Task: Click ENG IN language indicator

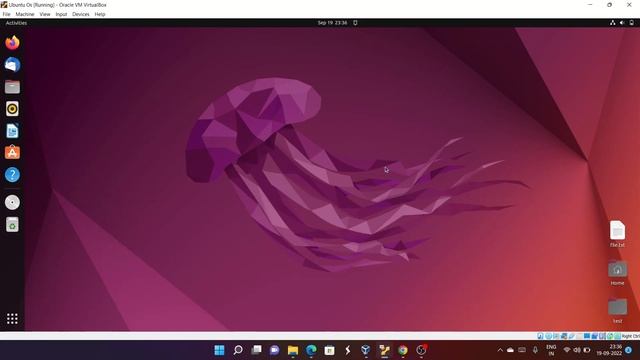Action: (551, 350)
